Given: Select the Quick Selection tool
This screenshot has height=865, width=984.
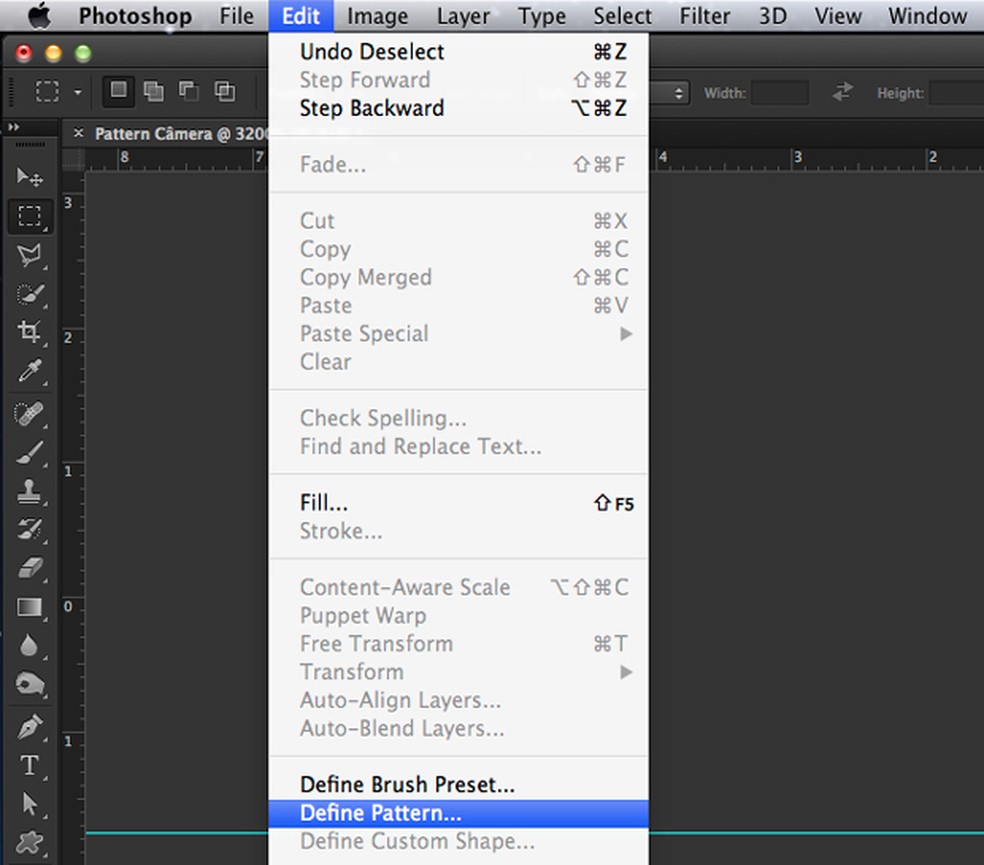Looking at the screenshot, I should point(29,294).
